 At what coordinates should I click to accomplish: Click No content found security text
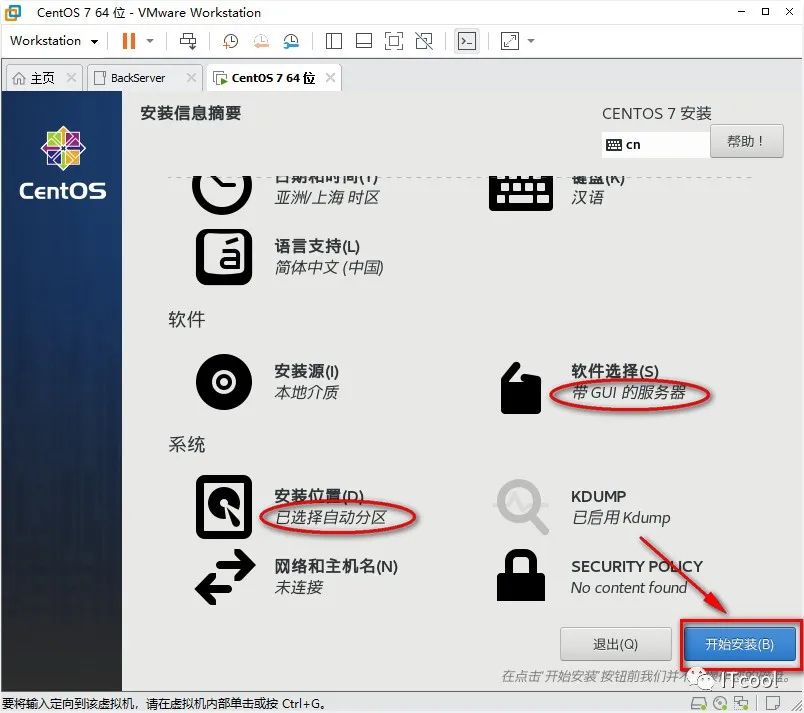pyautogui.click(x=629, y=587)
